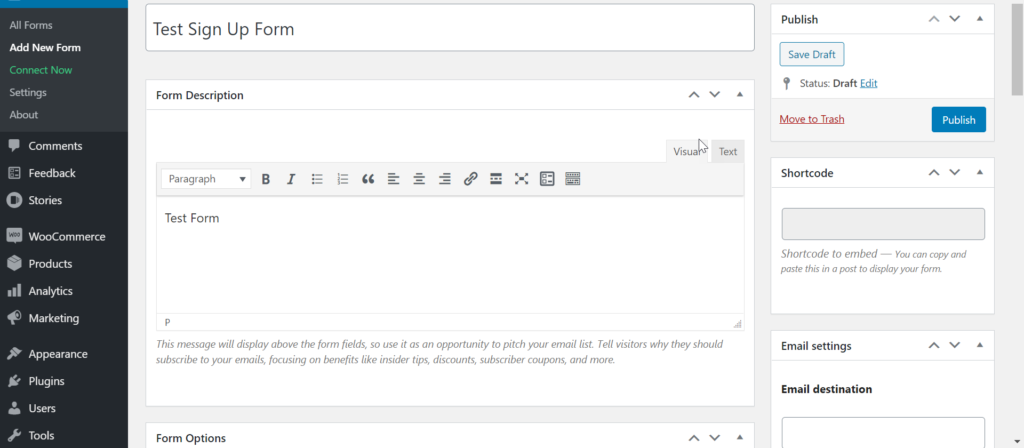Click the editor resize handle corner
Image resolution: width=1024 pixels, height=448 pixels.
click(737, 323)
